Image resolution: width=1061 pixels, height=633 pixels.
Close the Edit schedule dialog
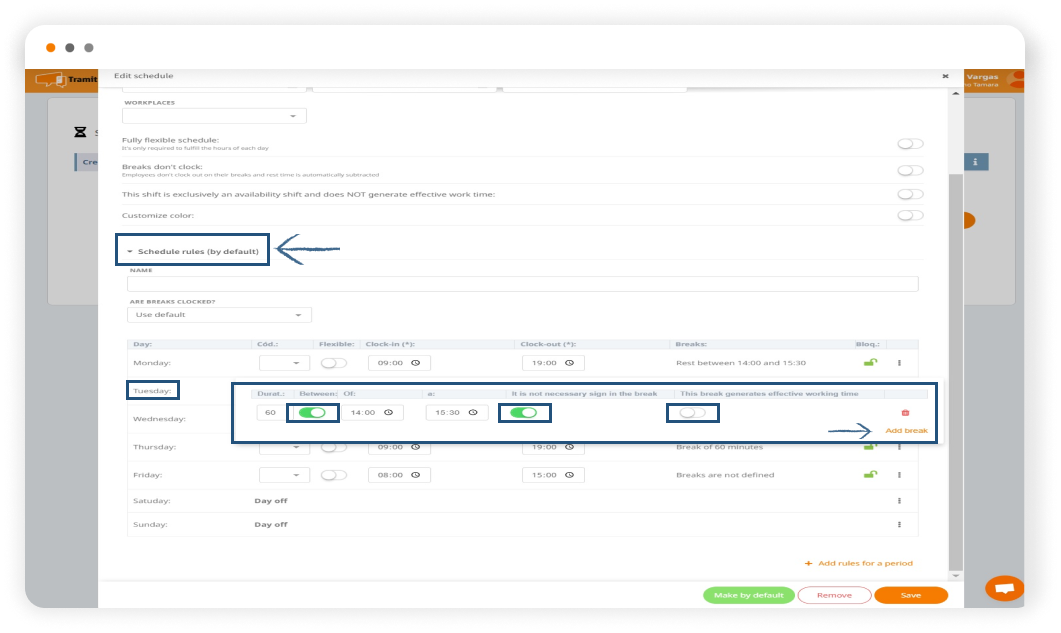pyautogui.click(x=945, y=76)
